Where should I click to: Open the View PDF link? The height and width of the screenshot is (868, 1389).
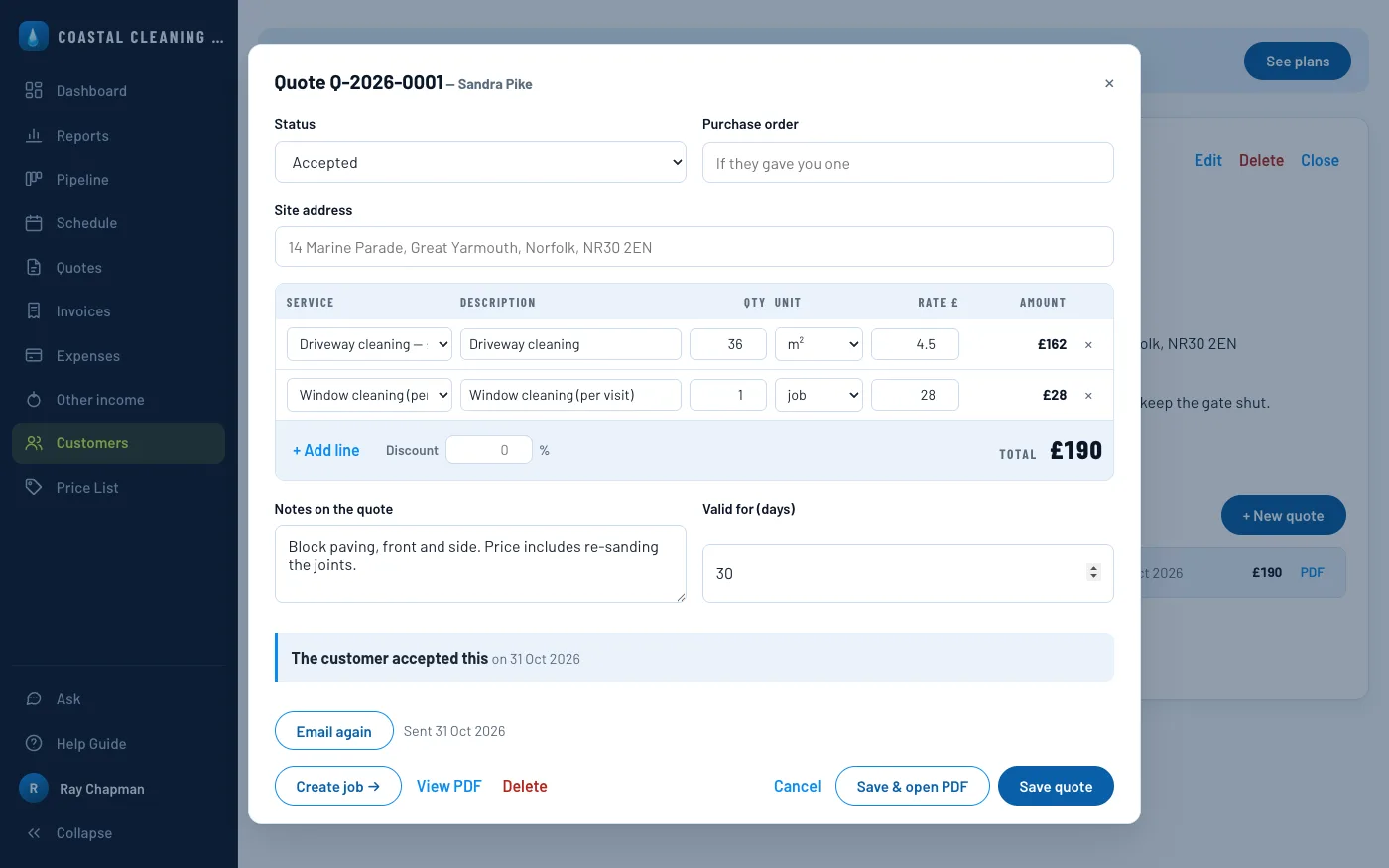point(448,786)
